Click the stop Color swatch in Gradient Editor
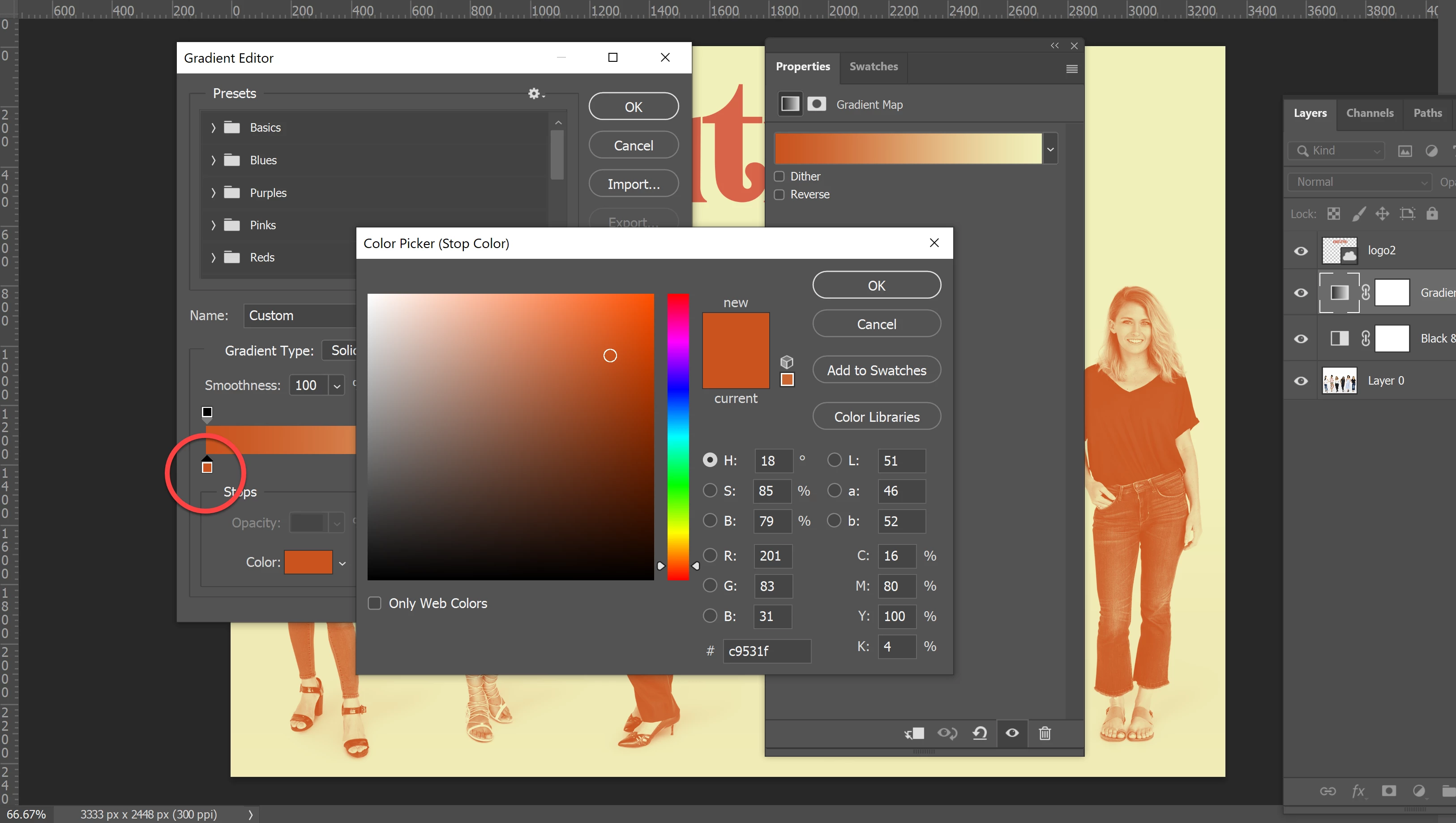This screenshot has width=1456, height=823. click(x=308, y=562)
